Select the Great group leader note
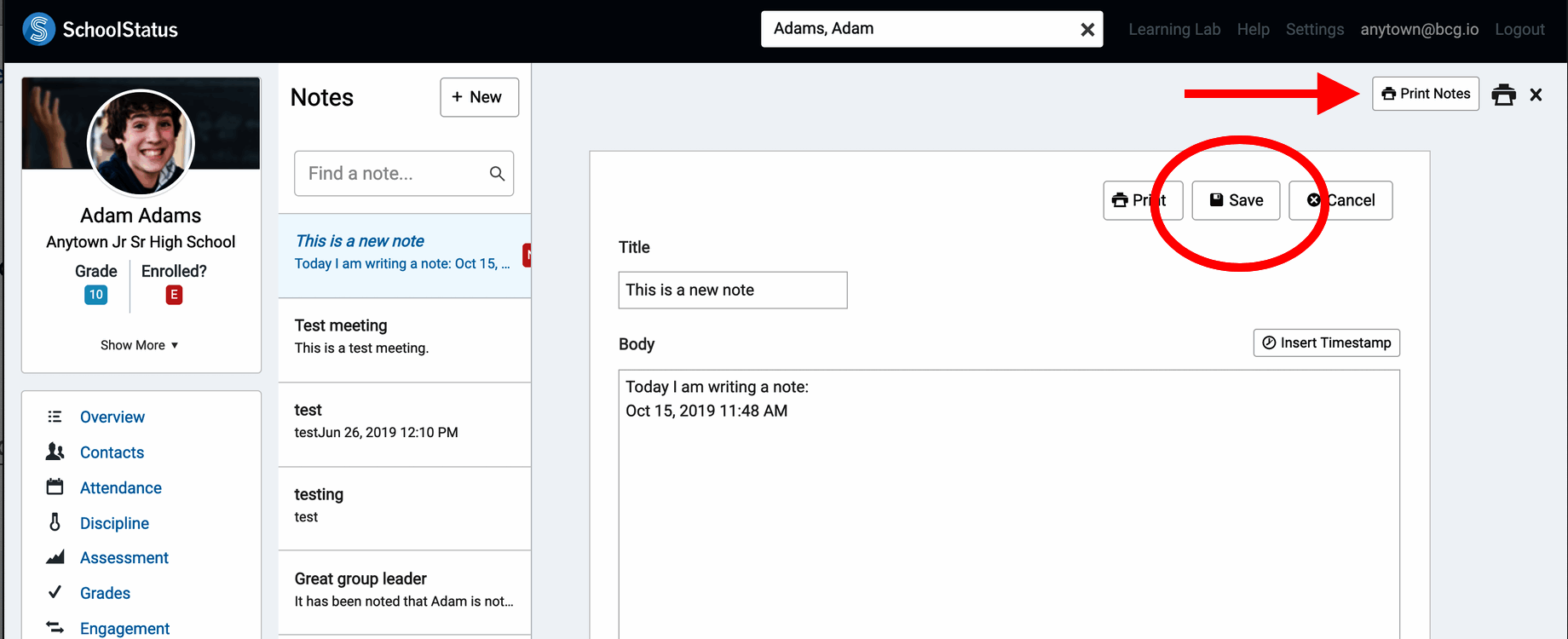Viewport: 1568px width, 639px height. tap(404, 590)
